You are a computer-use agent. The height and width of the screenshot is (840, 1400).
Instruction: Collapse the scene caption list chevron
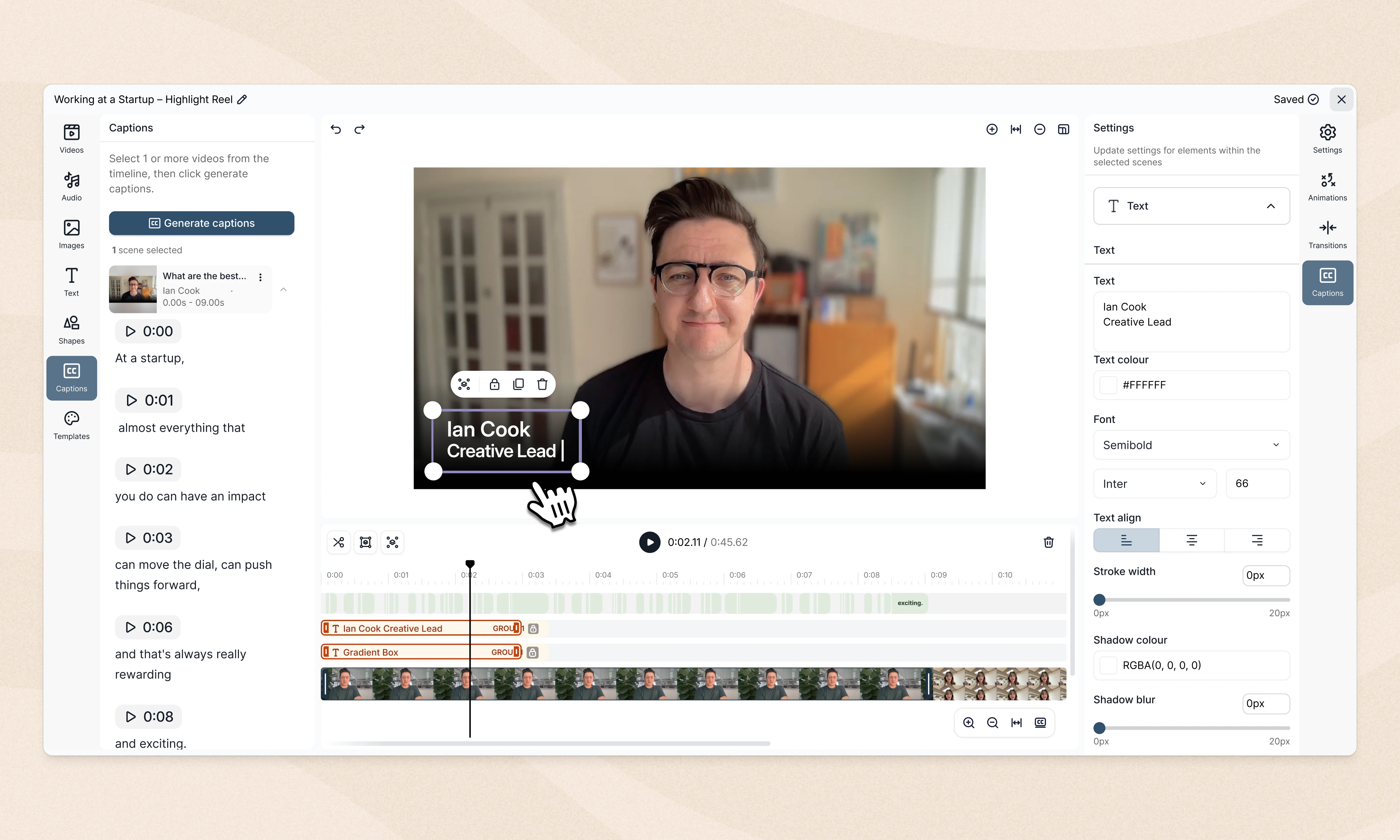284,289
